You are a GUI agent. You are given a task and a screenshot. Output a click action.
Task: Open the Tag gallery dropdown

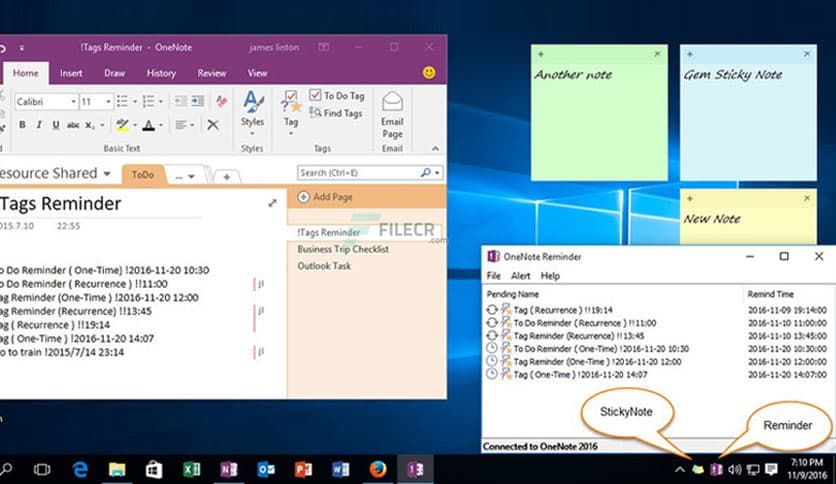point(291,133)
